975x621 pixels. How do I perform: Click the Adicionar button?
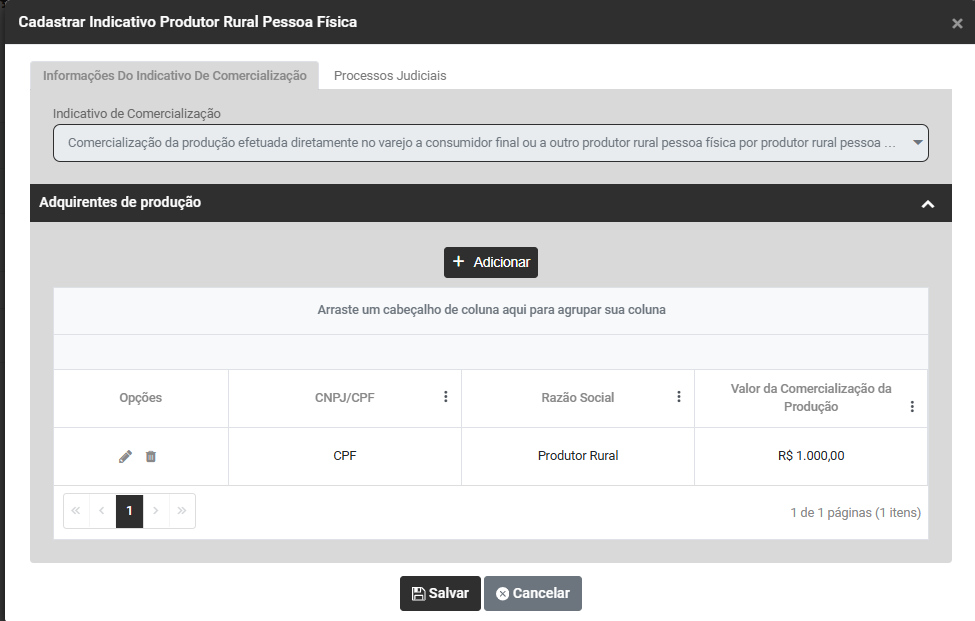pos(491,262)
